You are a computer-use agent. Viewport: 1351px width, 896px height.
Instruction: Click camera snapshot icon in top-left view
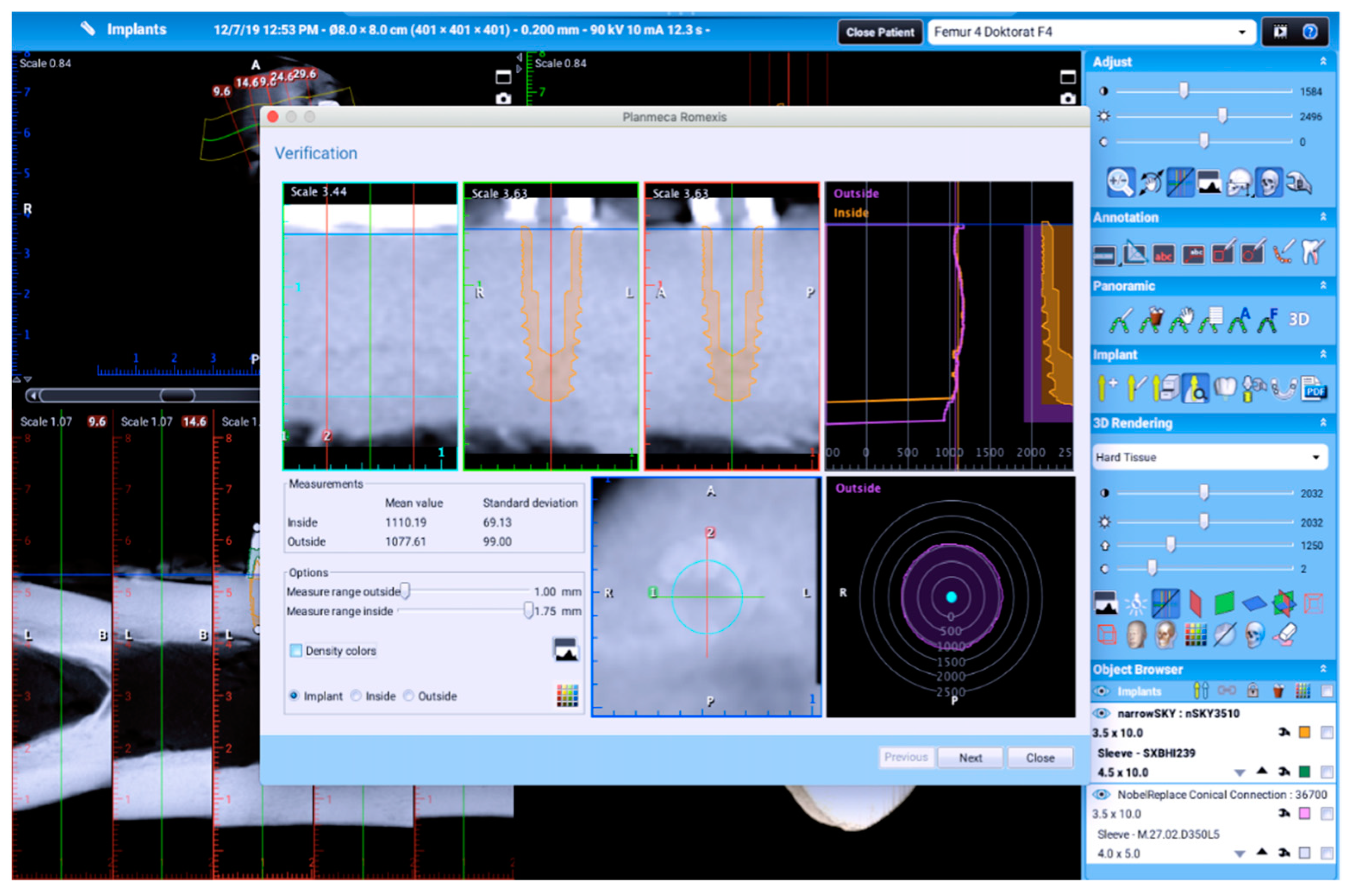click(x=503, y=99)
